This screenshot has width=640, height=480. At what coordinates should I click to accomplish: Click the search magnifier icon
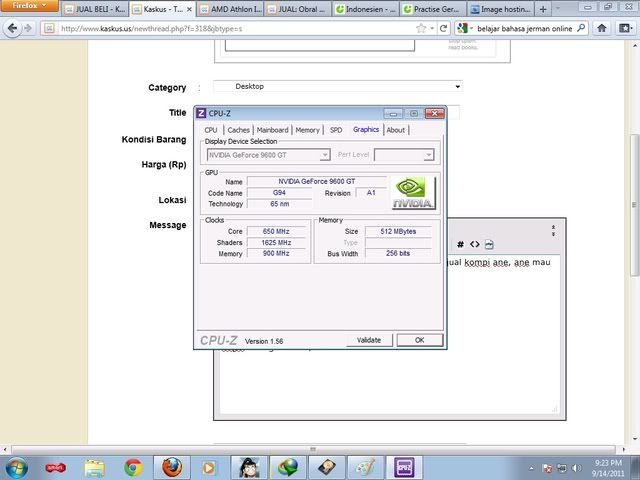coord(581,28)
